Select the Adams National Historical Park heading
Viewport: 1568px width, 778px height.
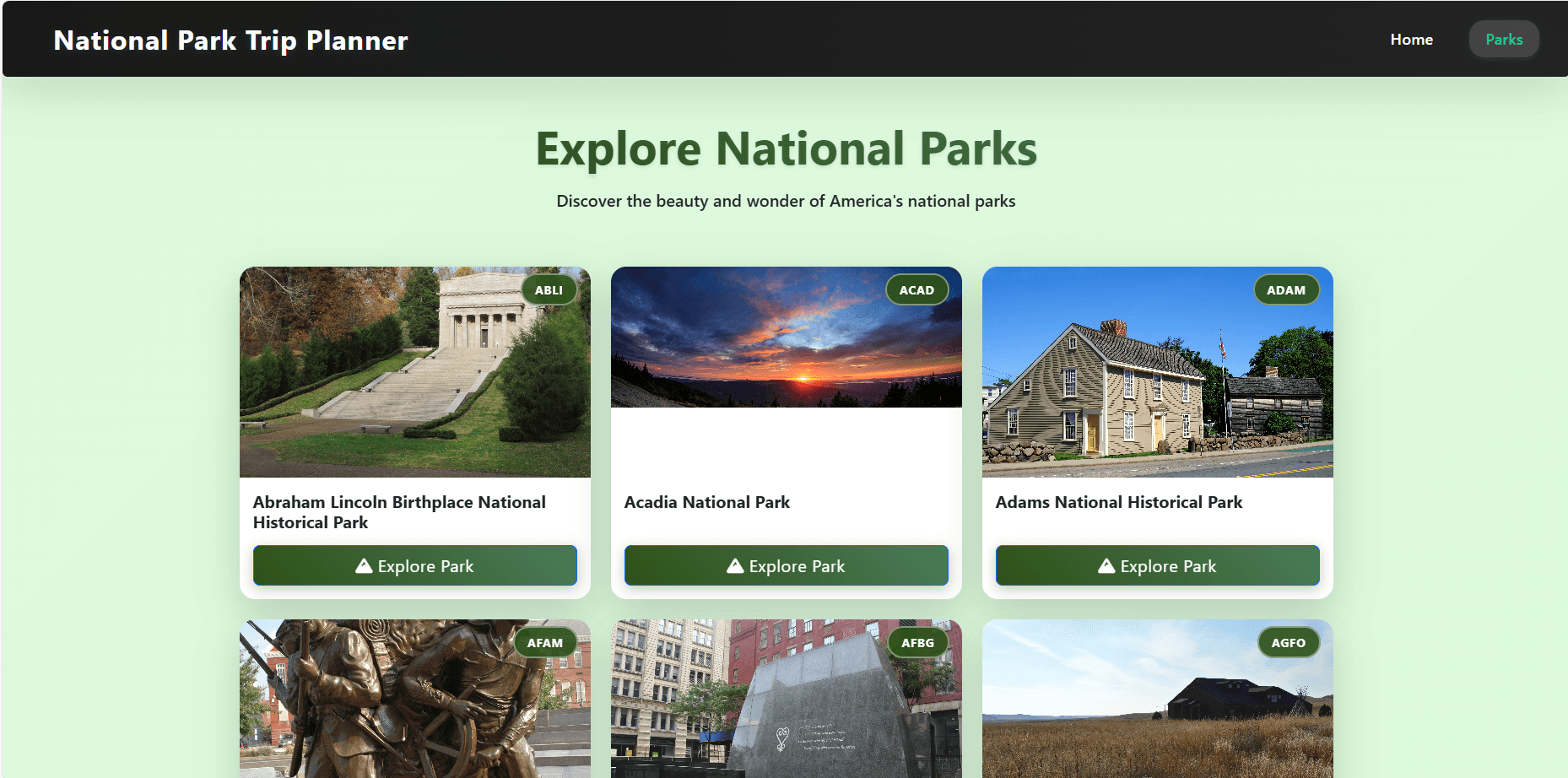[x=1119, y=502]
